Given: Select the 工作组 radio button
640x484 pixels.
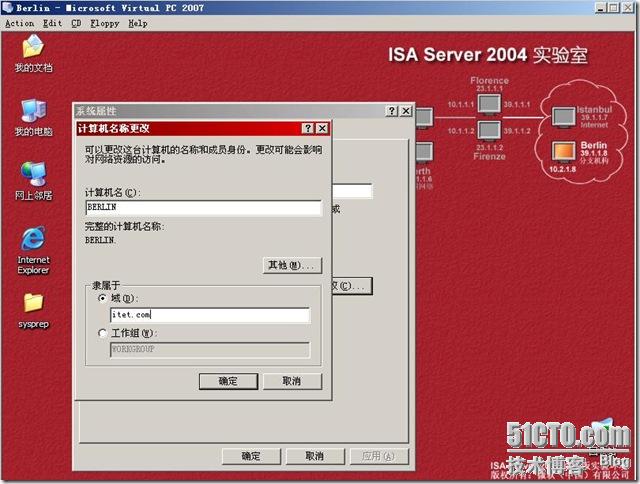Looking at the screenshot, I should (x=103, y=333).
